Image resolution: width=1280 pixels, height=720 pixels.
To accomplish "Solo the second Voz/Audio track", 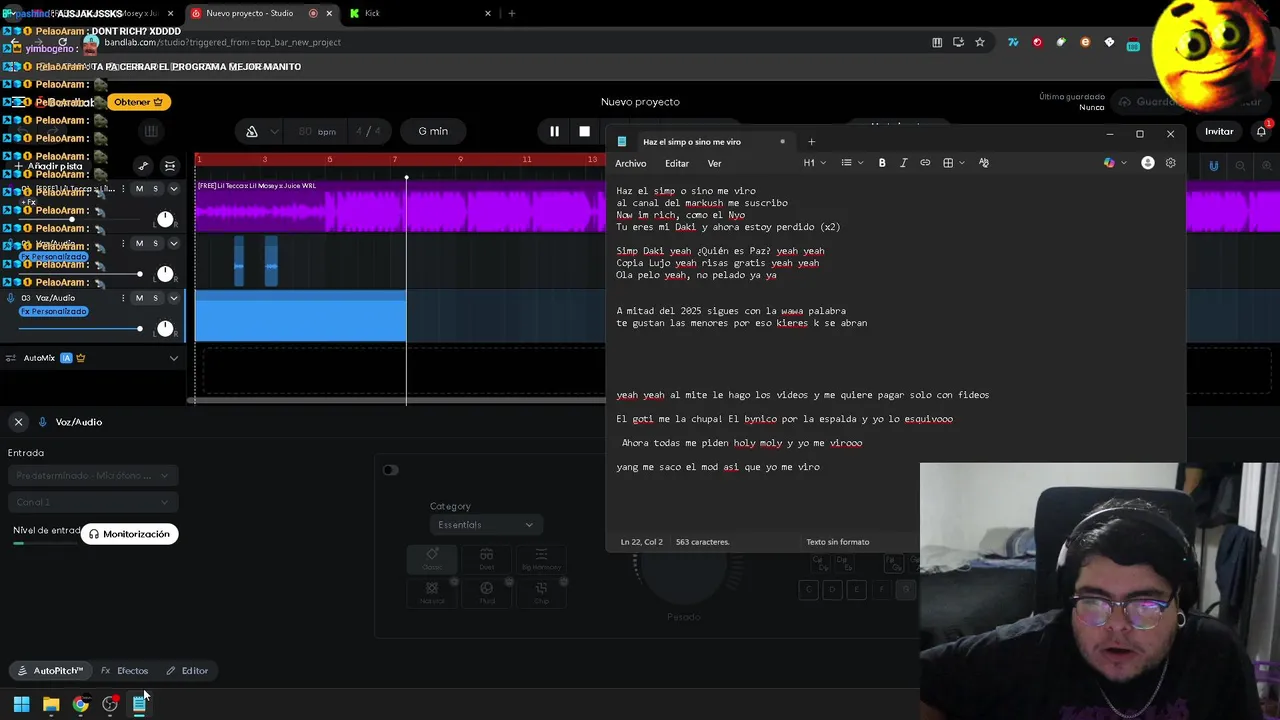I will (x=155, y=244).
